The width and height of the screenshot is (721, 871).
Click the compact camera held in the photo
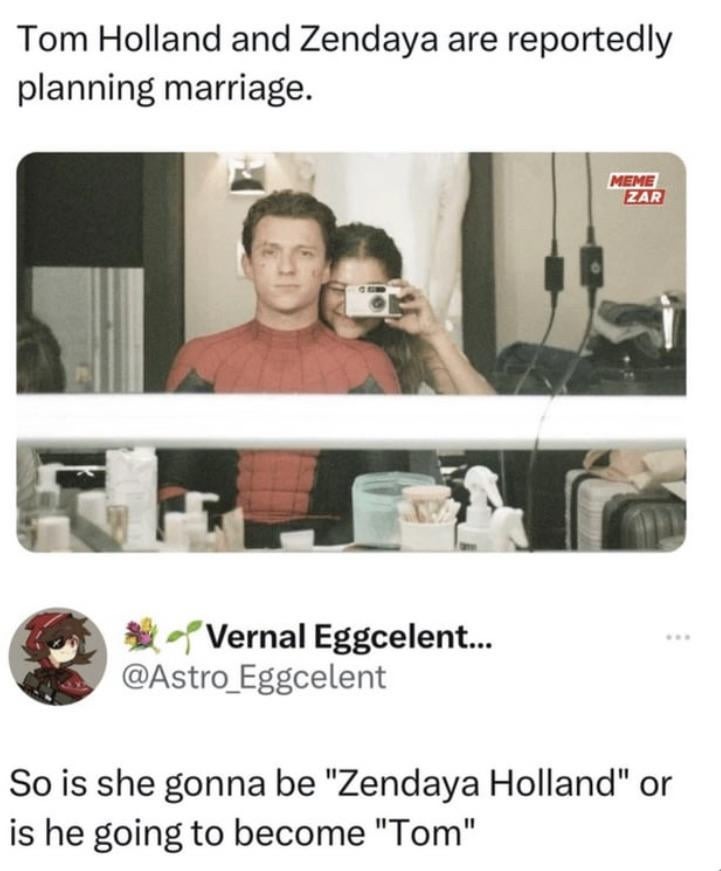point(372,301)
